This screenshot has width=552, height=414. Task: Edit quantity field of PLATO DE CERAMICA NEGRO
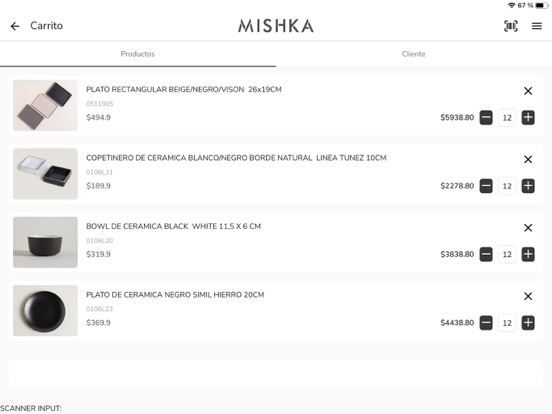point(507,322)
